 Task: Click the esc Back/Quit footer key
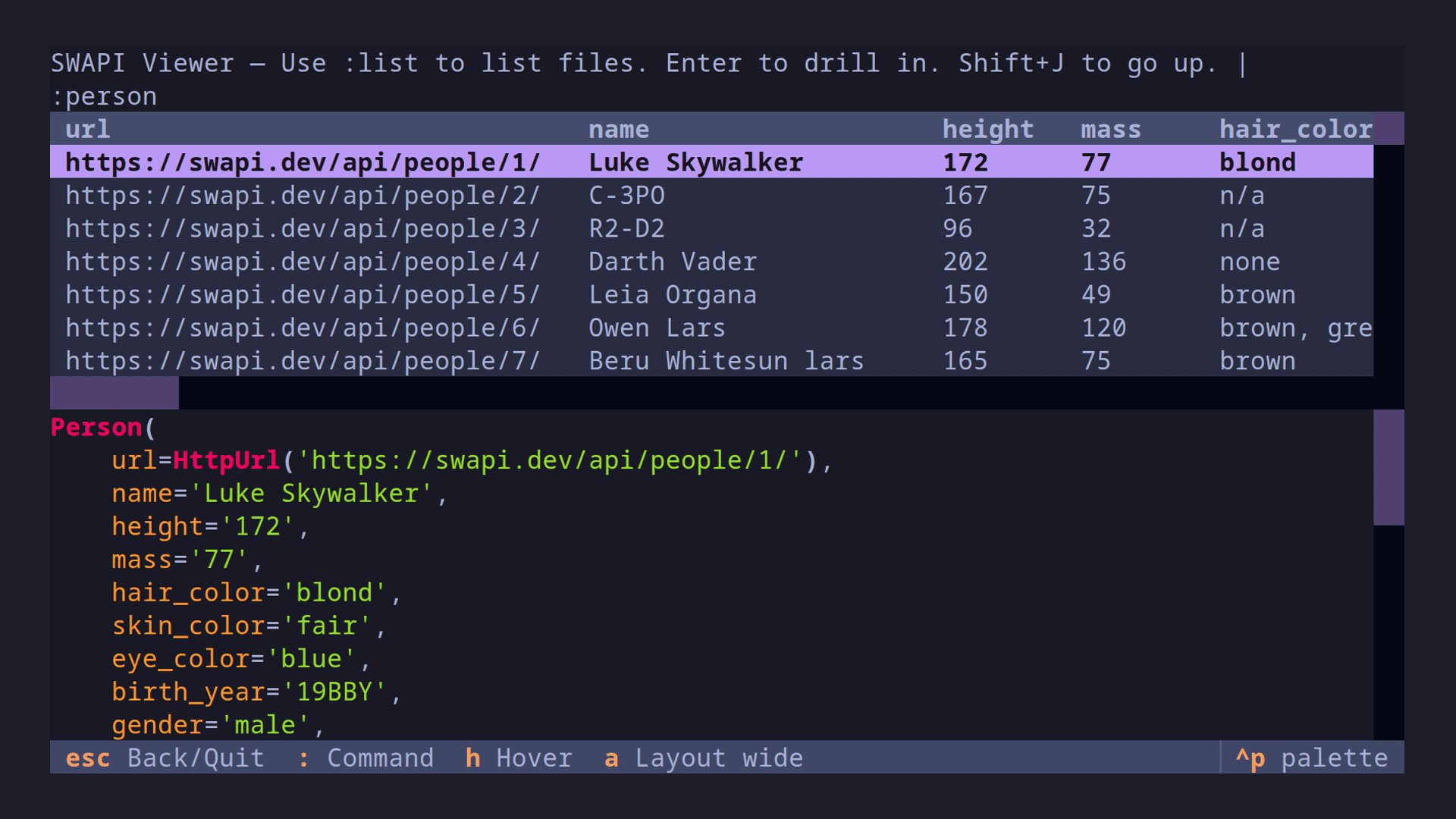tap(165, 758)
